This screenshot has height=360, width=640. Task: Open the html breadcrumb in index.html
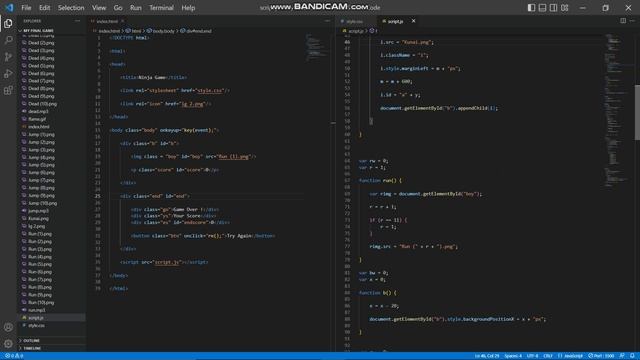133,31
